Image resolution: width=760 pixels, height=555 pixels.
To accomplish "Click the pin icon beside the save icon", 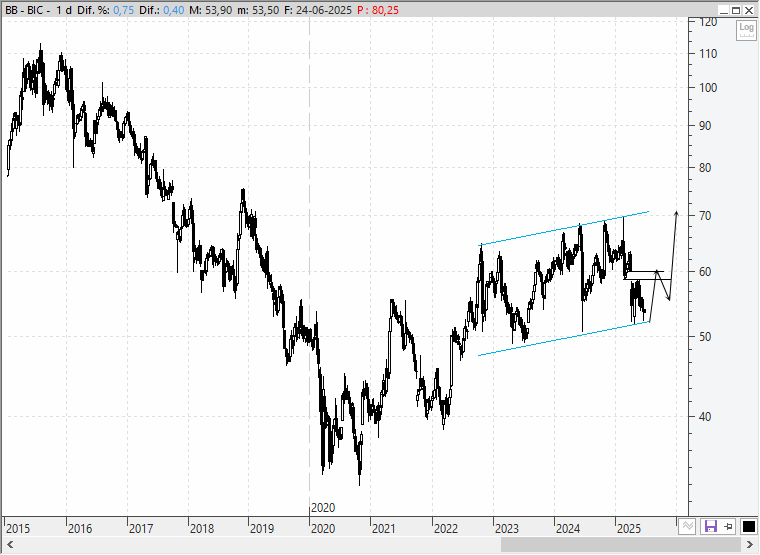I will click(x=728, y=526).
